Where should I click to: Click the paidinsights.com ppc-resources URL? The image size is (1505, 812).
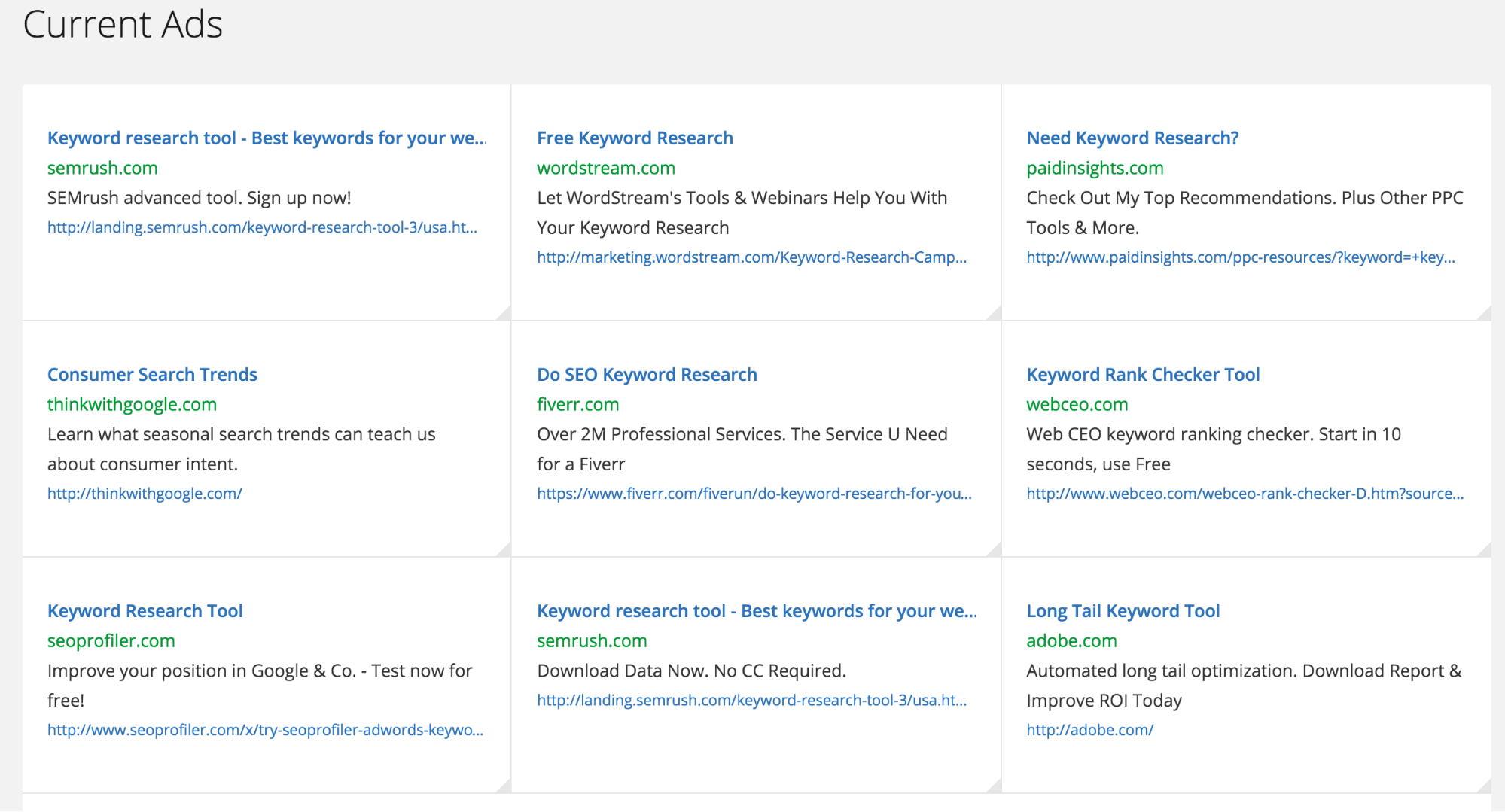tap(1240, 257)
